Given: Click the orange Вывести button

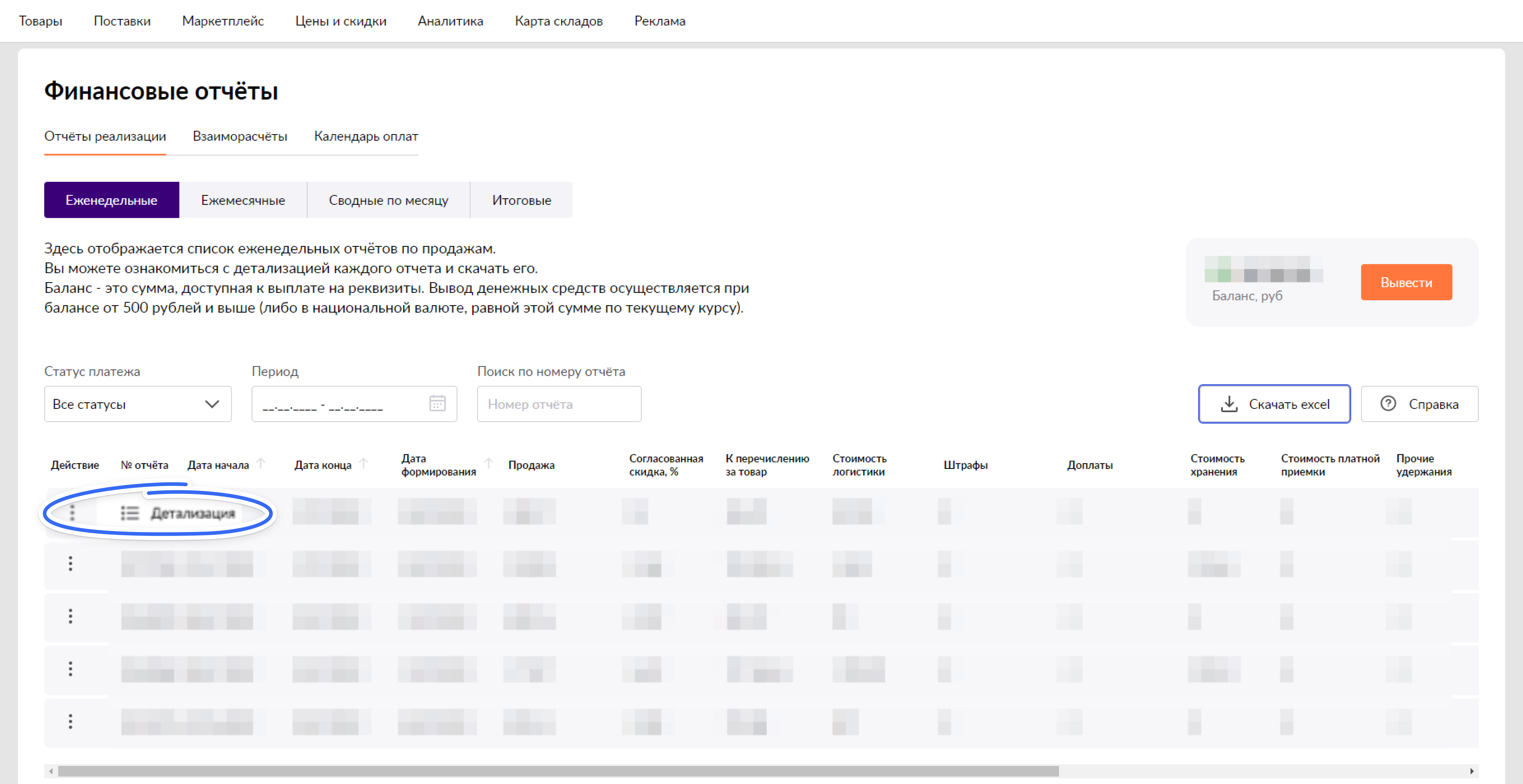Looking at the screenshot, I should (1407, 282).
